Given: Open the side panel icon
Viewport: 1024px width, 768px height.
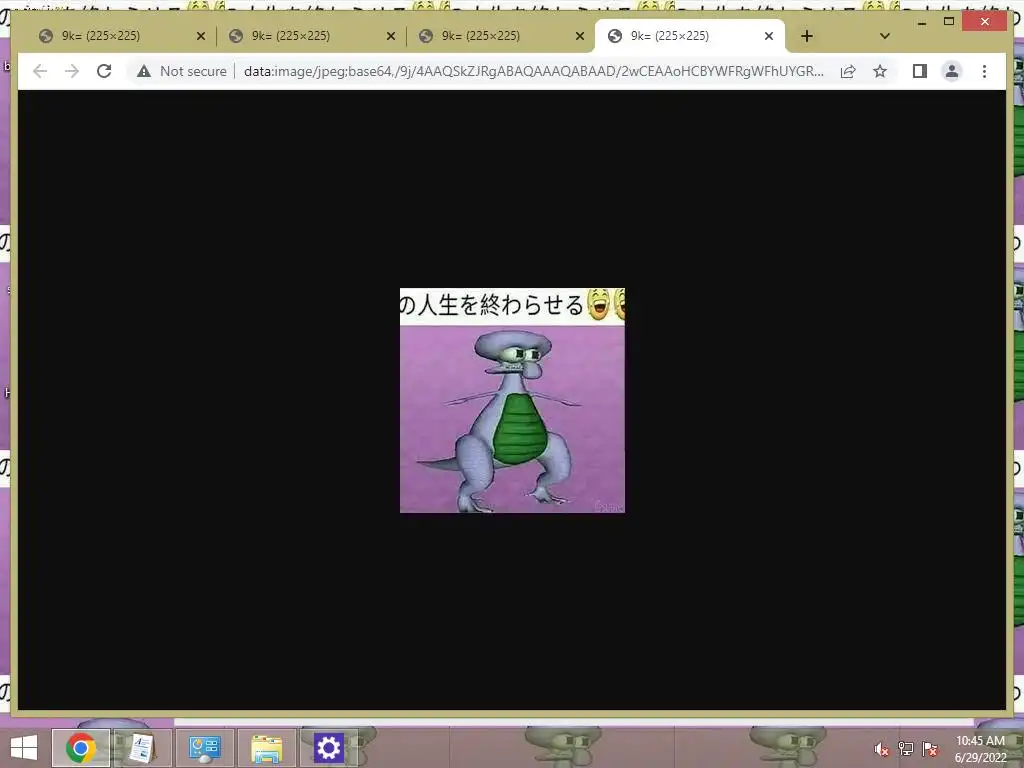Looking at the screenshot, I should click(x=920, y=71).
